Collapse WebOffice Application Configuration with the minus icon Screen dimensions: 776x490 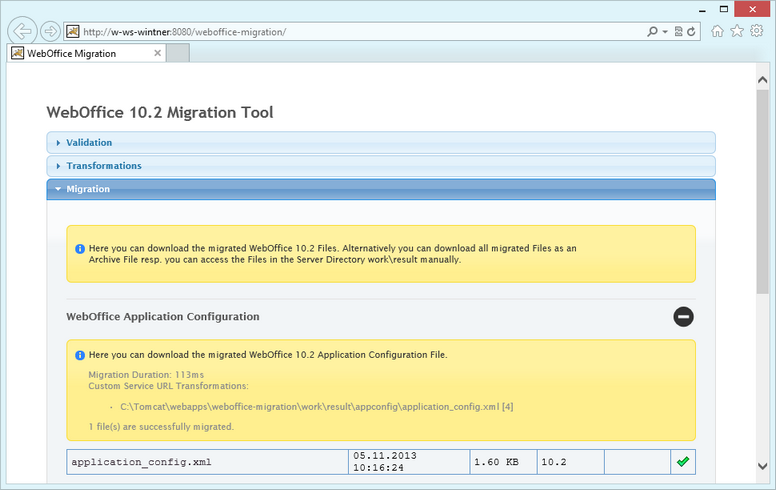click(683, 317)
